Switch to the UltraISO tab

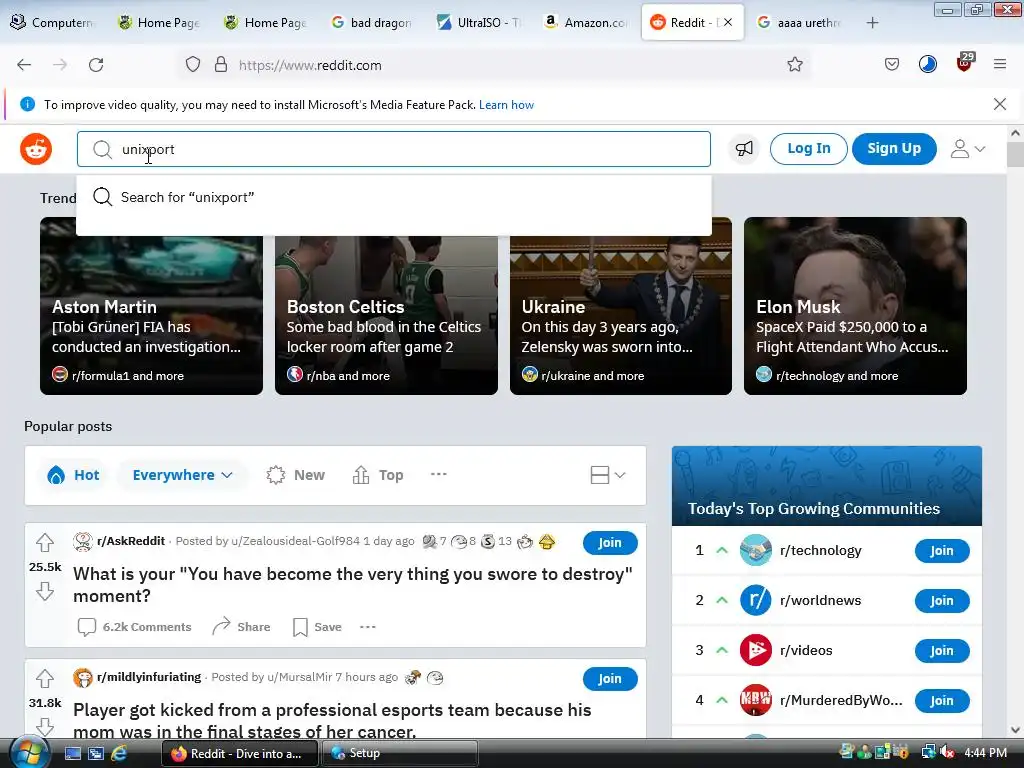(481, 22)
